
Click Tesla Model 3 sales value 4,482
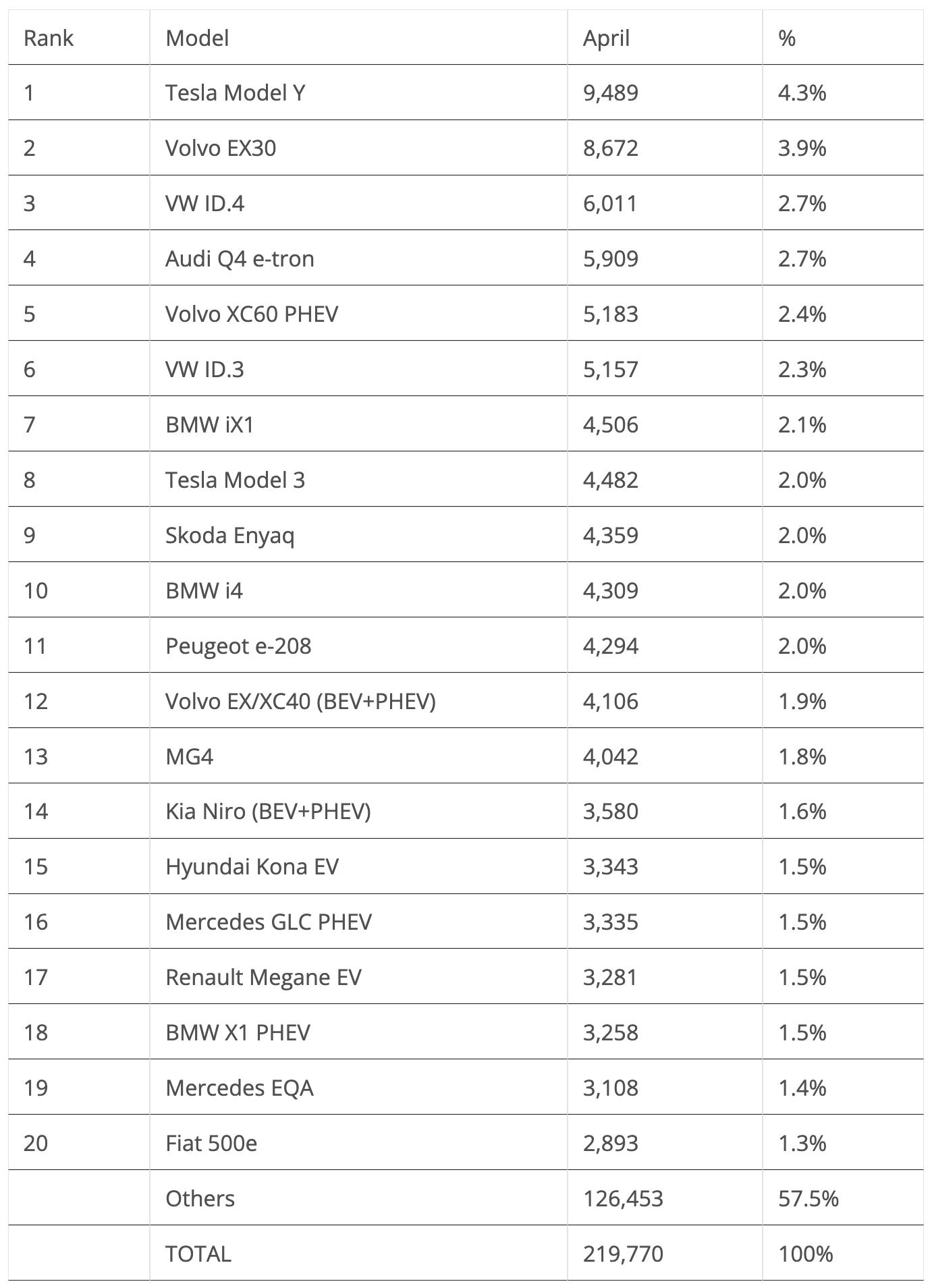[611, 480]
